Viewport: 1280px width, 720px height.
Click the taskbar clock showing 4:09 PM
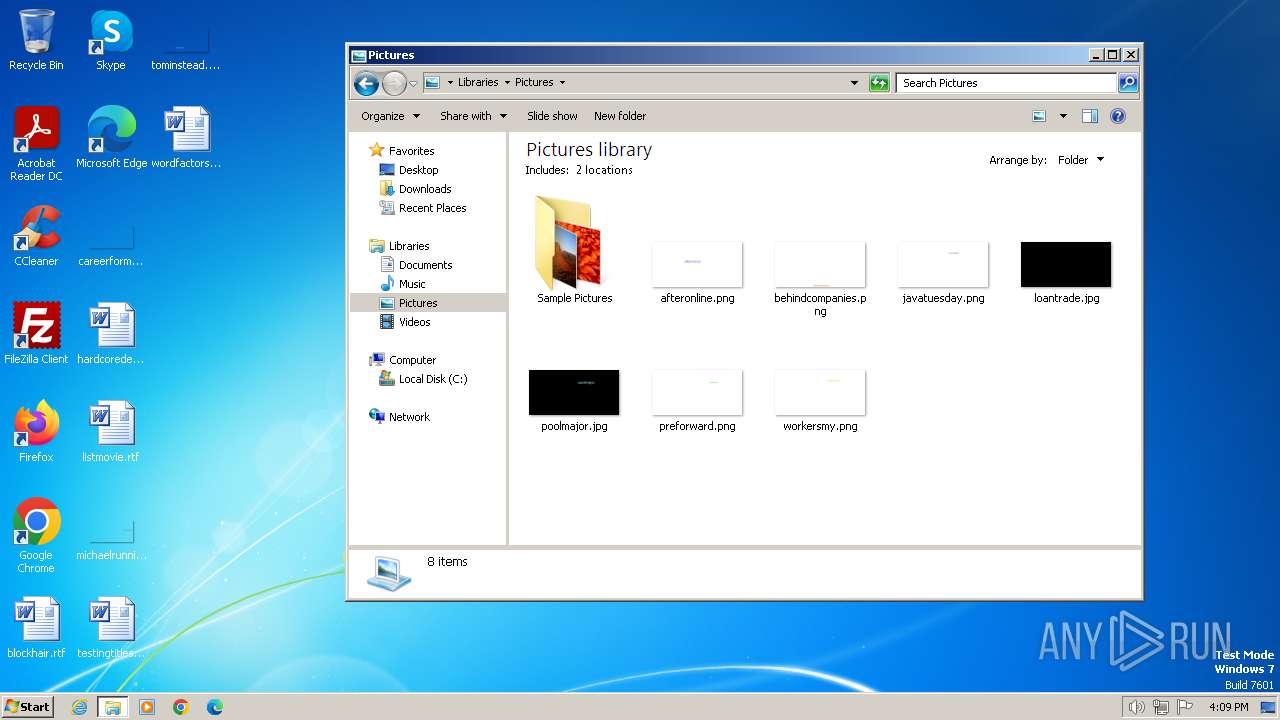point(1228,707)
